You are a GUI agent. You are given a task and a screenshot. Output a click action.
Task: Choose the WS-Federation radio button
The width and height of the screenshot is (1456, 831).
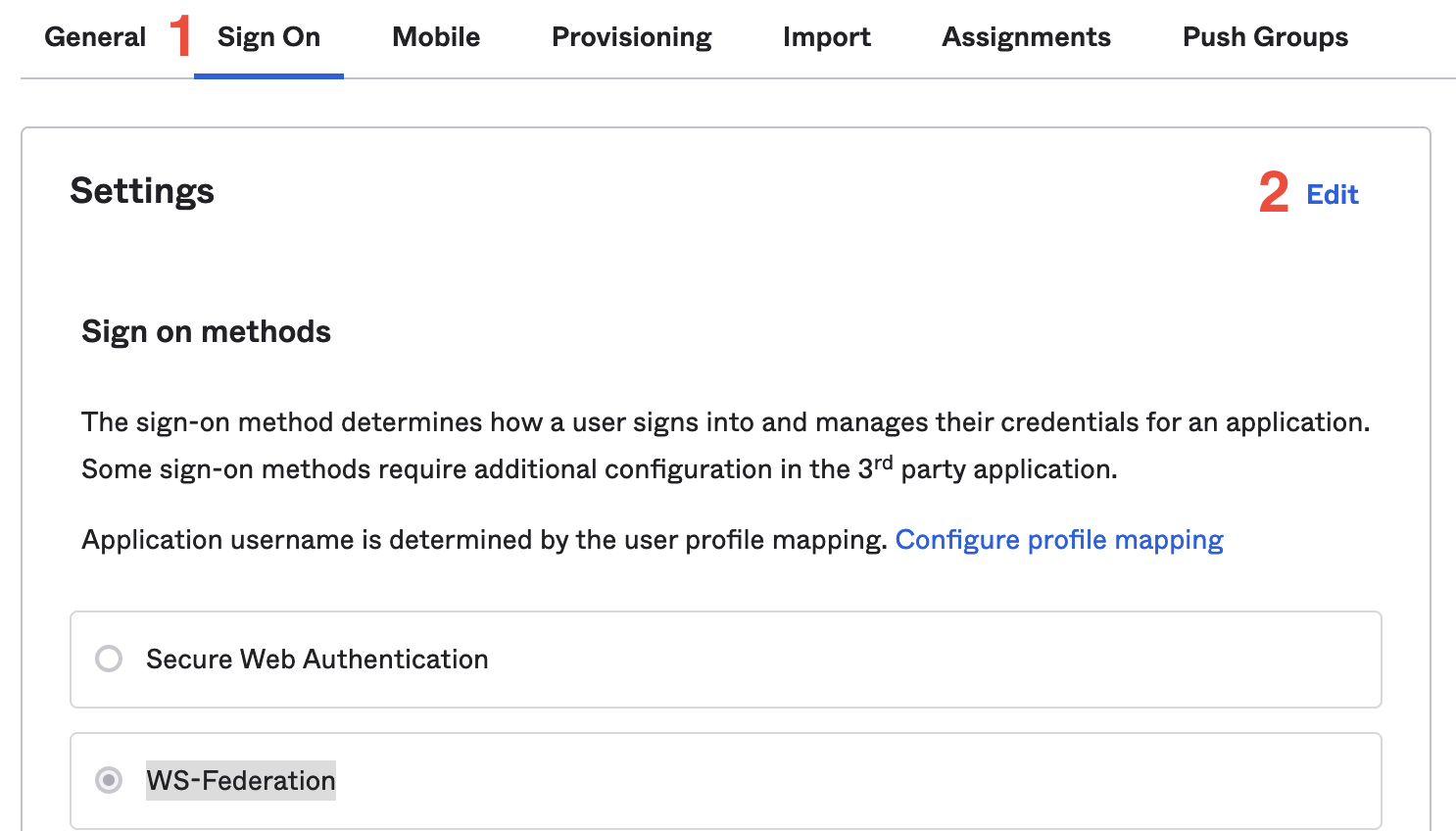(x=109, y=780)
